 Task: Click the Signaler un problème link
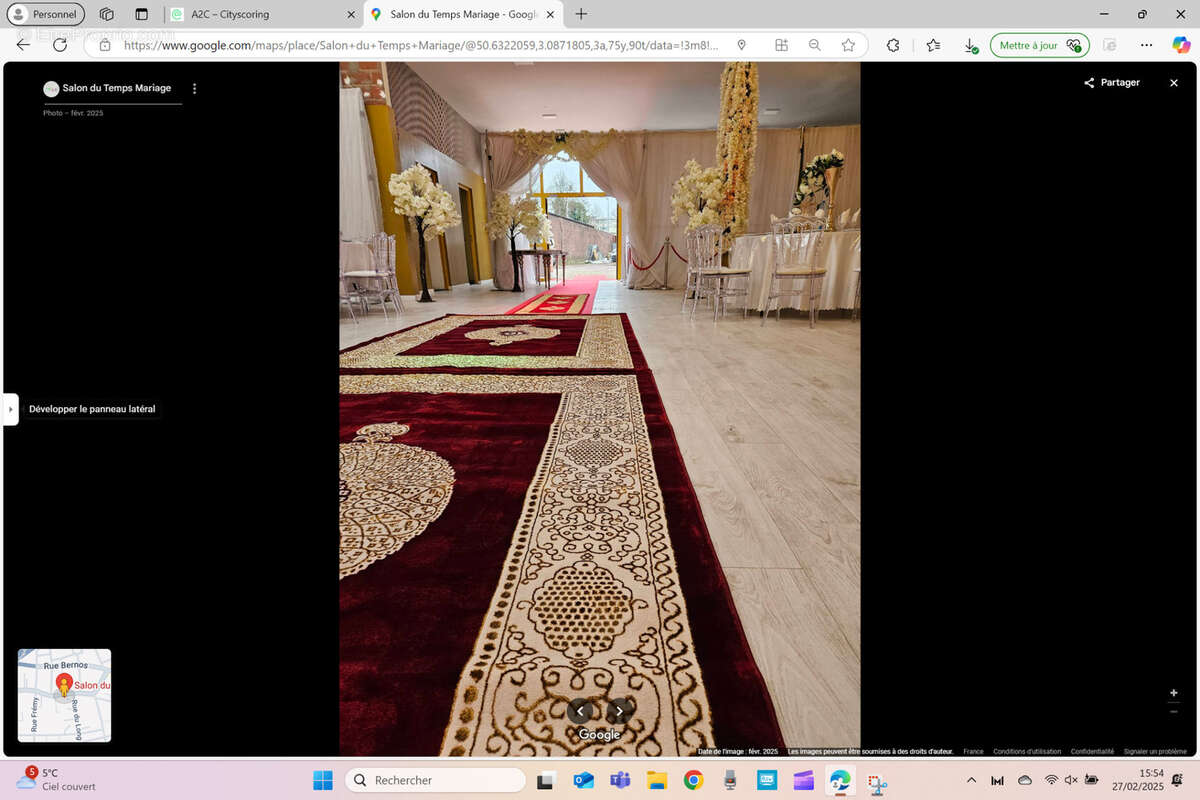click(1155, 751)
